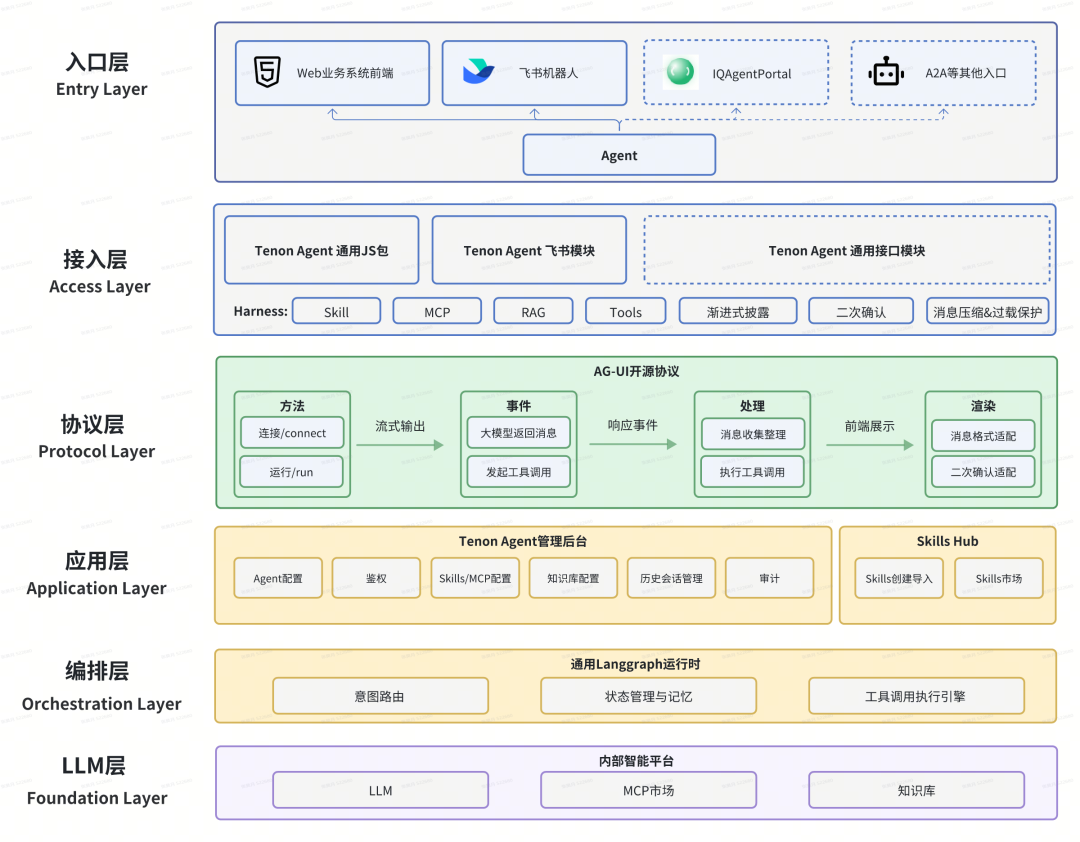Select the 二次确认适配 box
This screenshot has height=842, width=1080.
[983, 472]
